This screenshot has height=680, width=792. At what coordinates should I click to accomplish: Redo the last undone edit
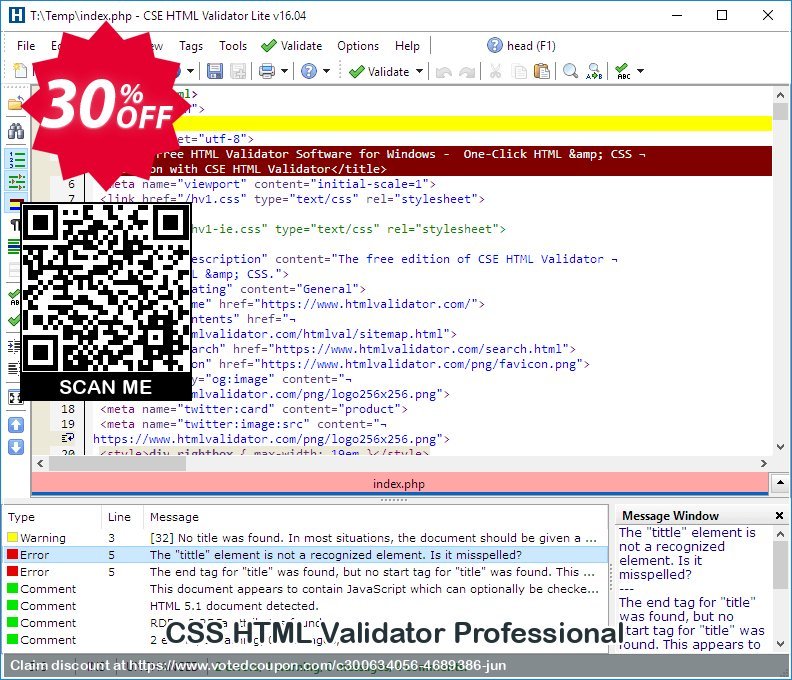tap(467, 72)
